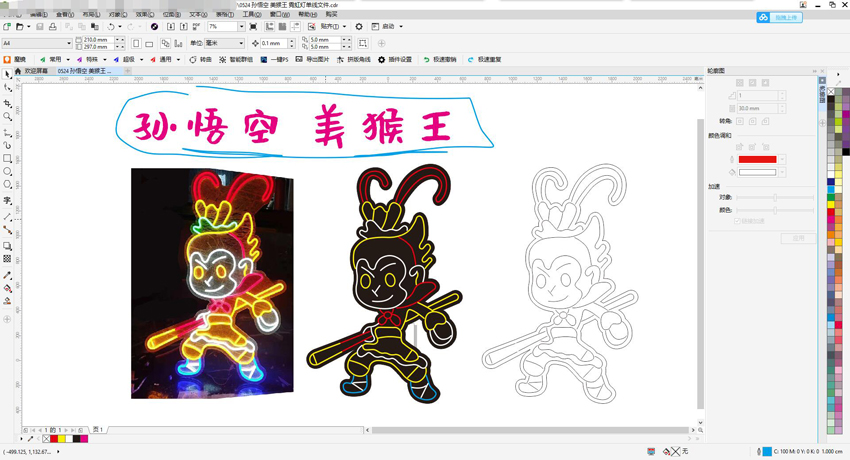The image size is (850, 460).
Task: Adjust the 颜色 acceleration slider
Action: (x=775, y=210)
